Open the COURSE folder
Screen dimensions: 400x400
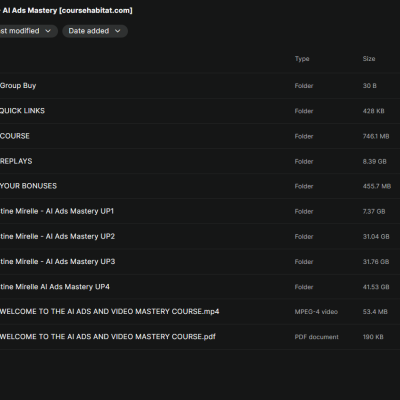coord(15,136)
